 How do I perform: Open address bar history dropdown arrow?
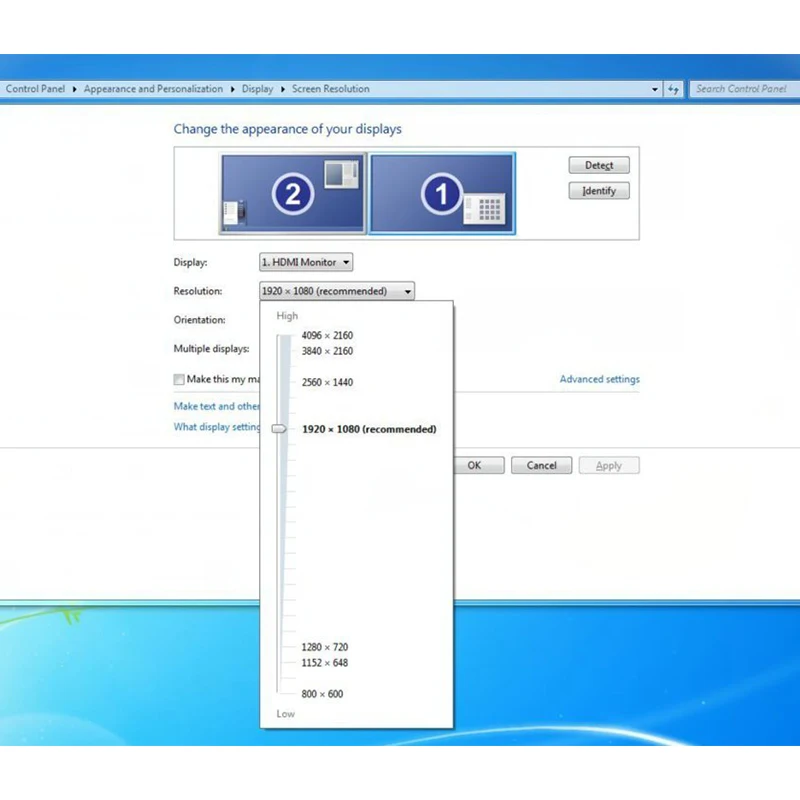[x=655, y=89]
